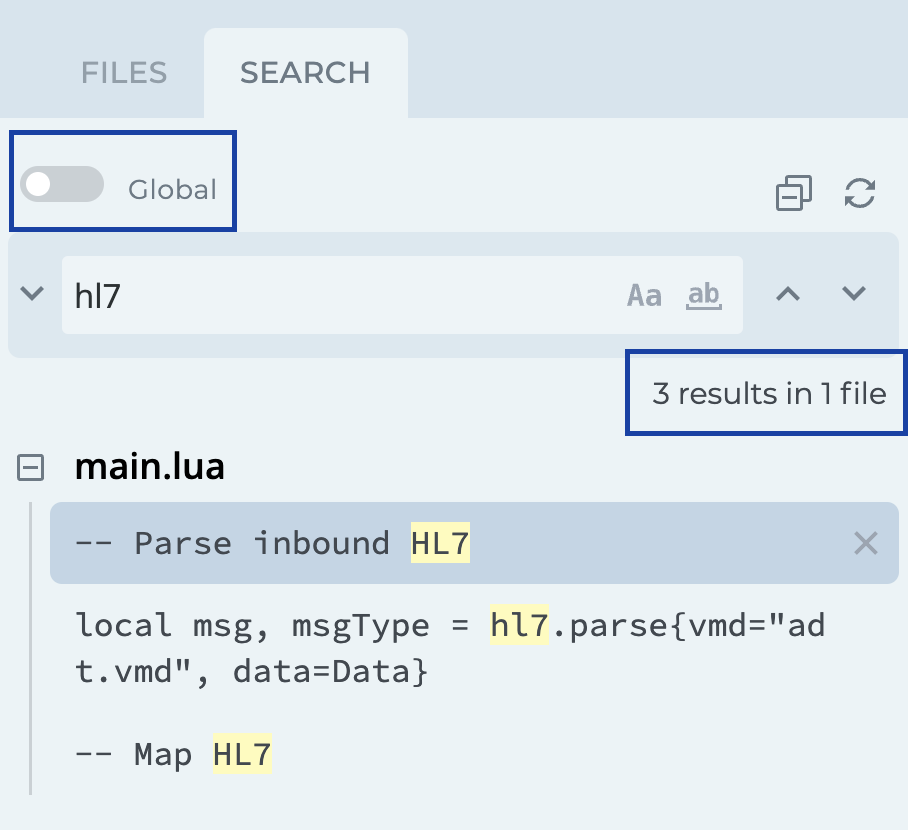Switch to the FILES tab
Image resolution: width=908 pixels, height=830 pixels.
point(124,73)
